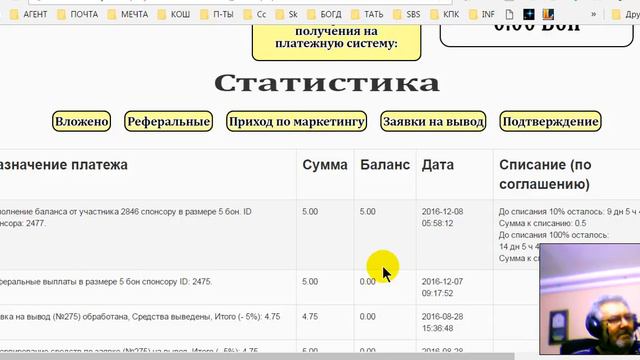Open the МЕЧТА bookmark folder
Screen dimensions: 640x360
click(128, 14)
